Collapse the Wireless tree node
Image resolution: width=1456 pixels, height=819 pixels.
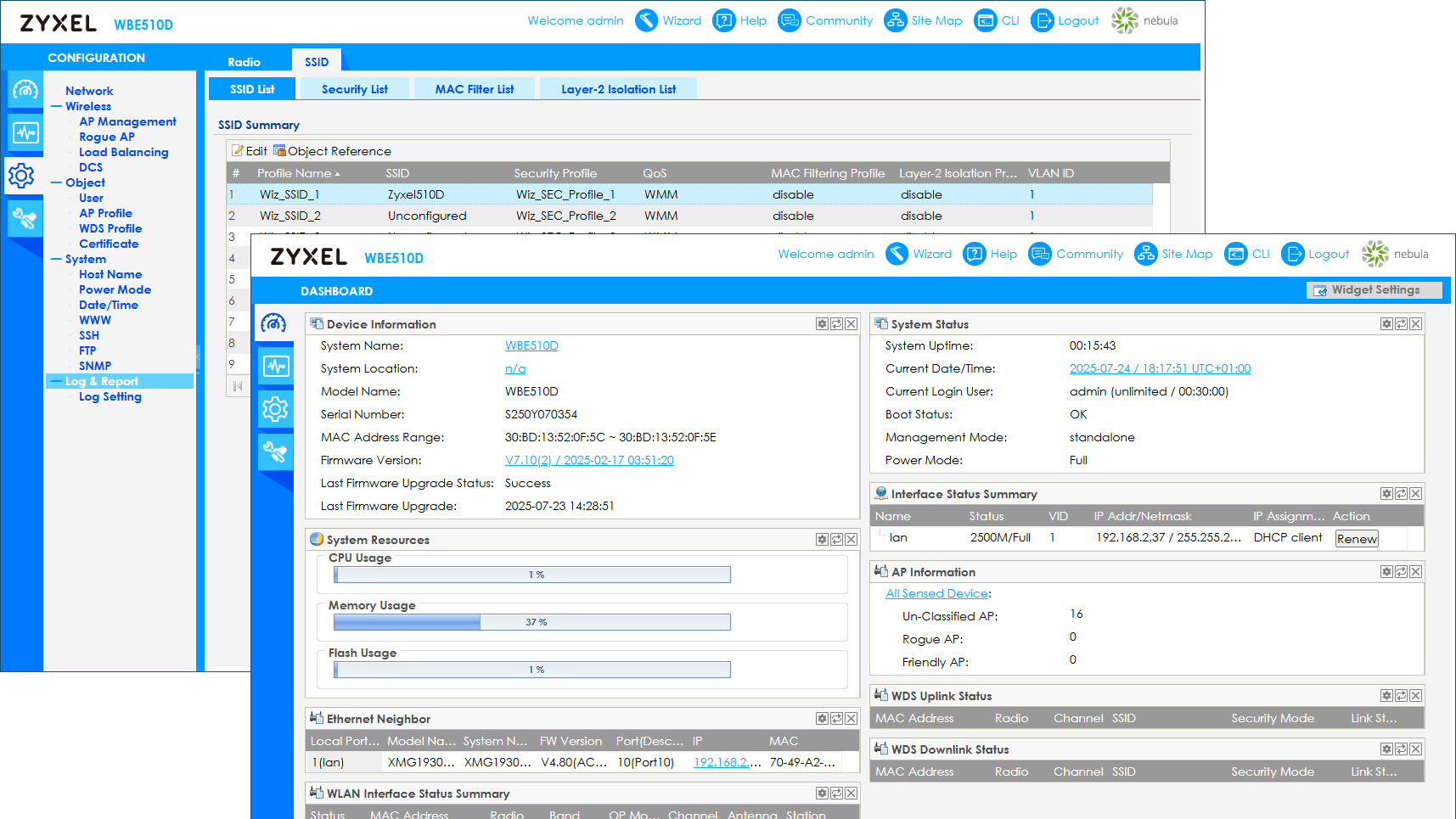pyautogui.click(x=56, y=106)
